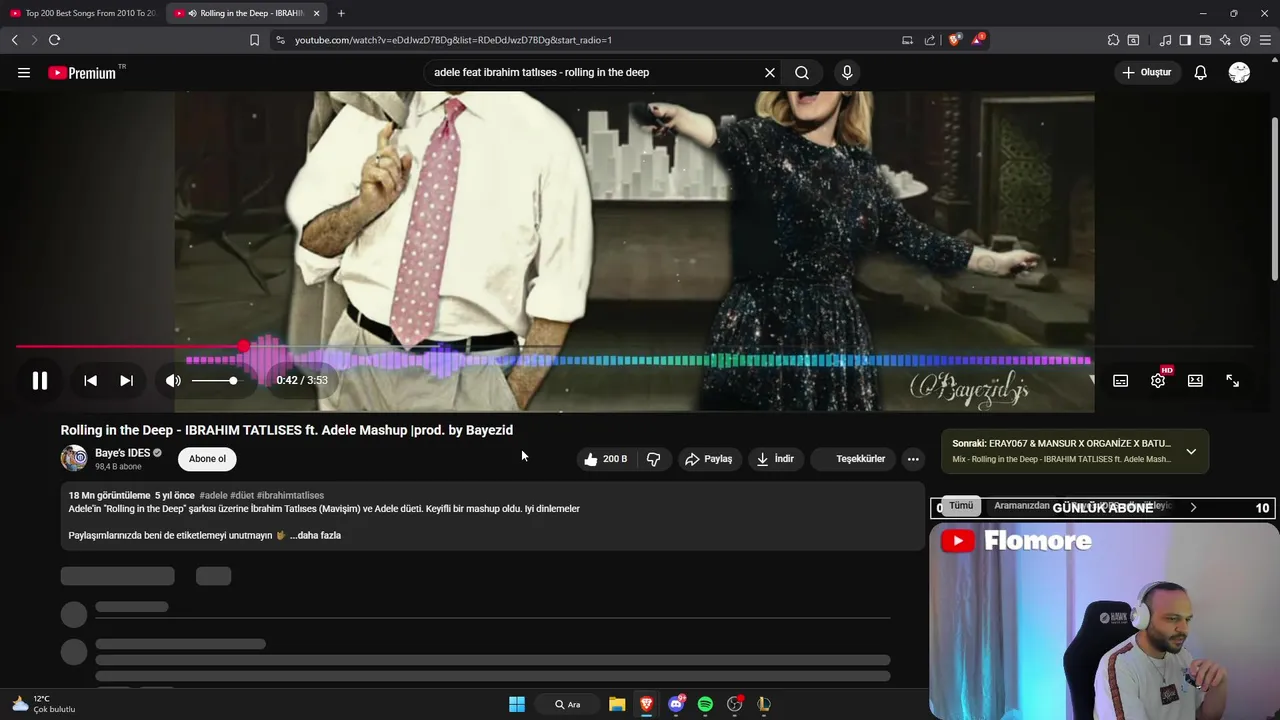1280x720 pixels.
Task: Toggle subtitles in the player
Action: click(1121, 380)
